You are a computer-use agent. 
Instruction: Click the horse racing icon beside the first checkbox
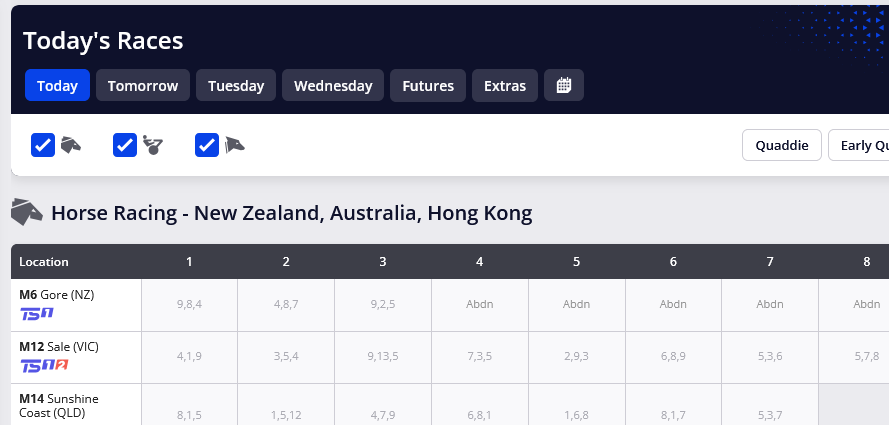[71, 145]
